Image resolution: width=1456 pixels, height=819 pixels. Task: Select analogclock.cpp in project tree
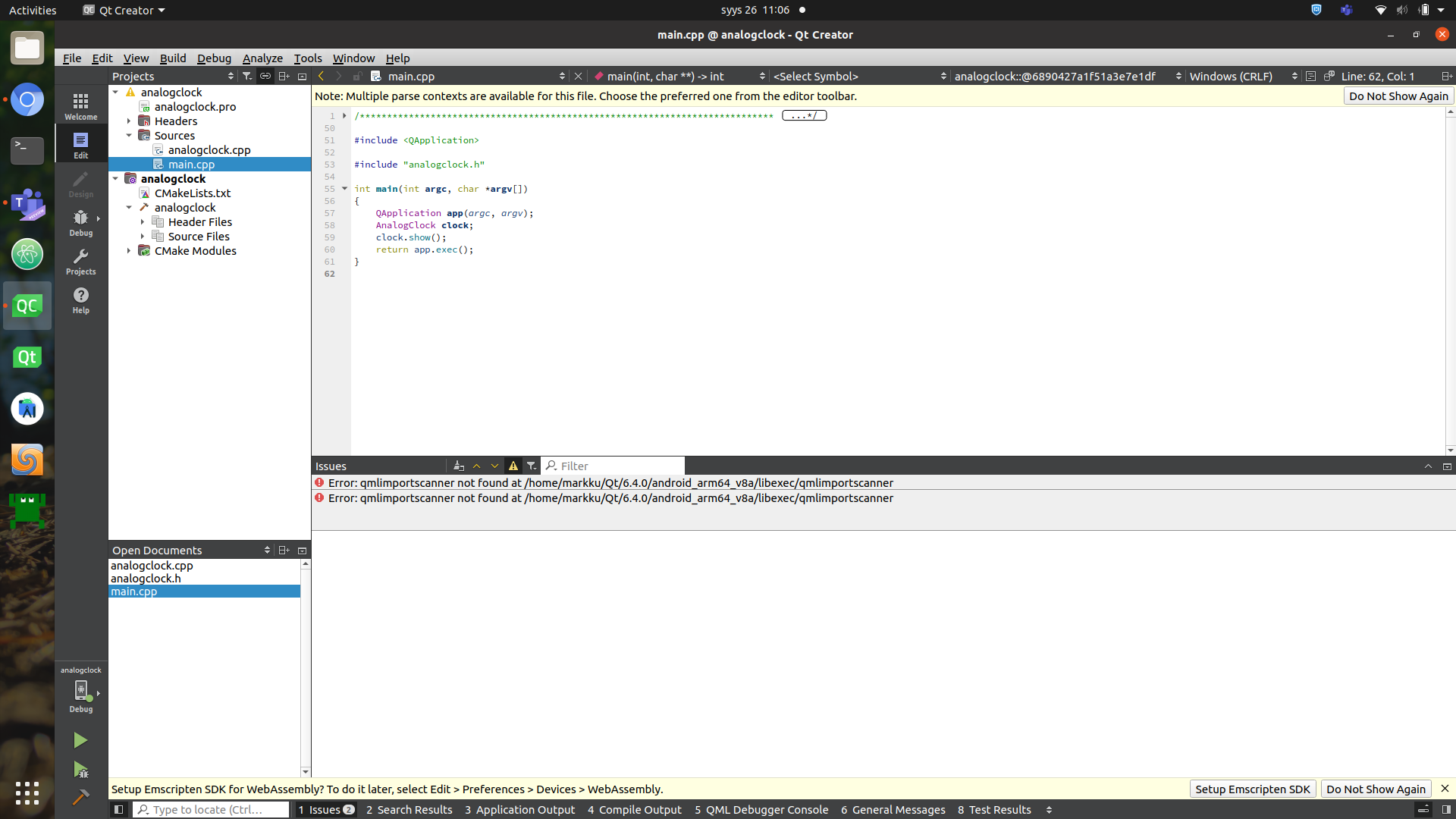pos(209,149)
